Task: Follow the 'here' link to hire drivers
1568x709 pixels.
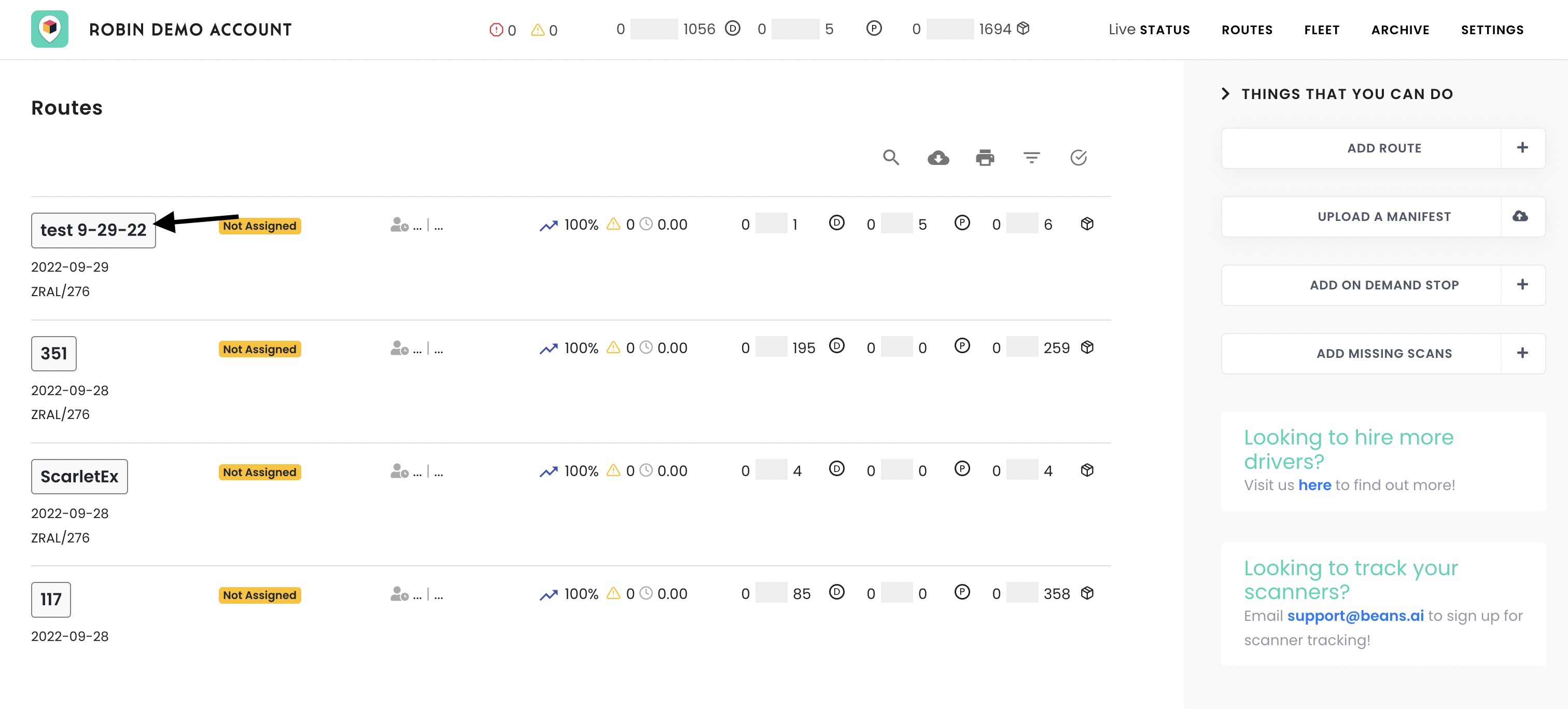Action: pyautogui.click(x=1314, y=485)
